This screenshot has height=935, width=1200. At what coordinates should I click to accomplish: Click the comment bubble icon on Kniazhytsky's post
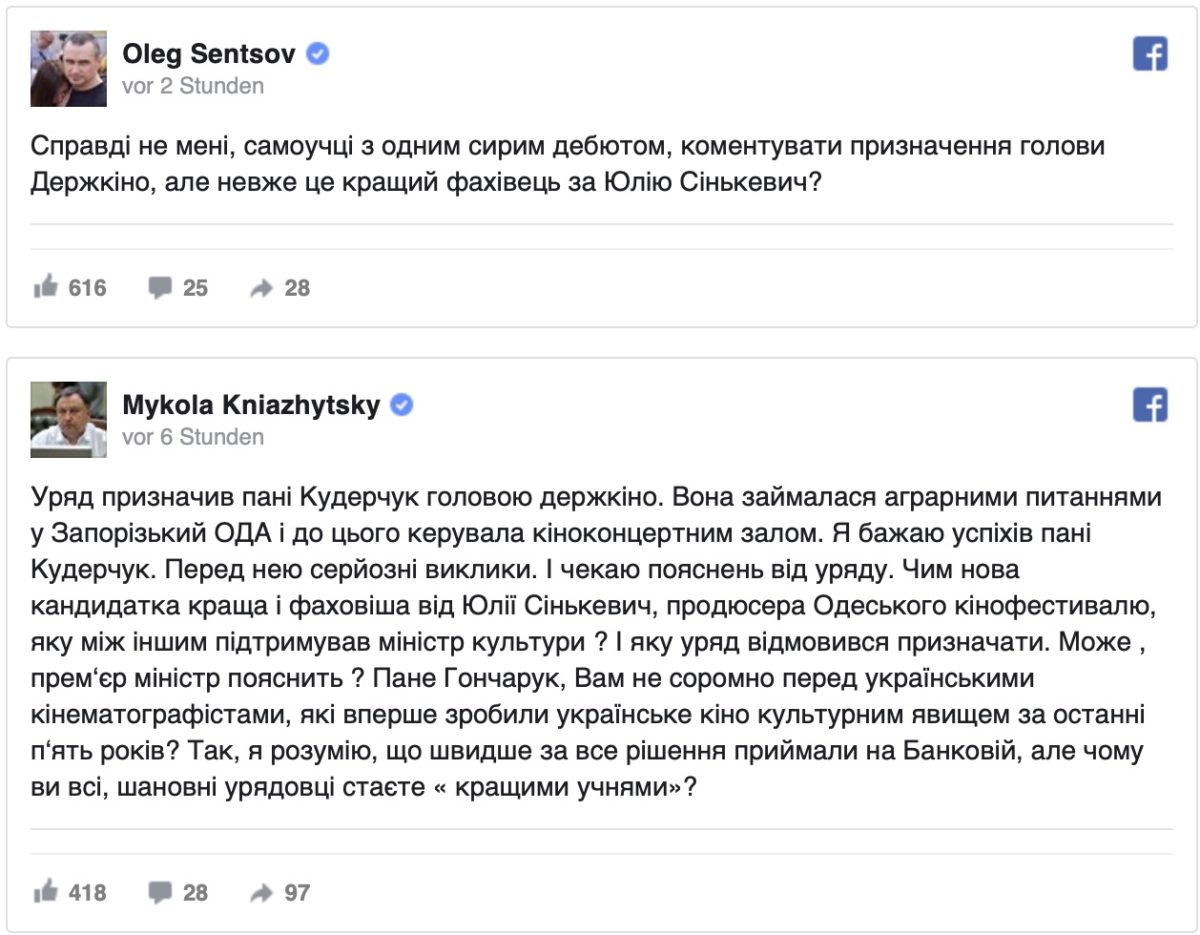[160, 892]
